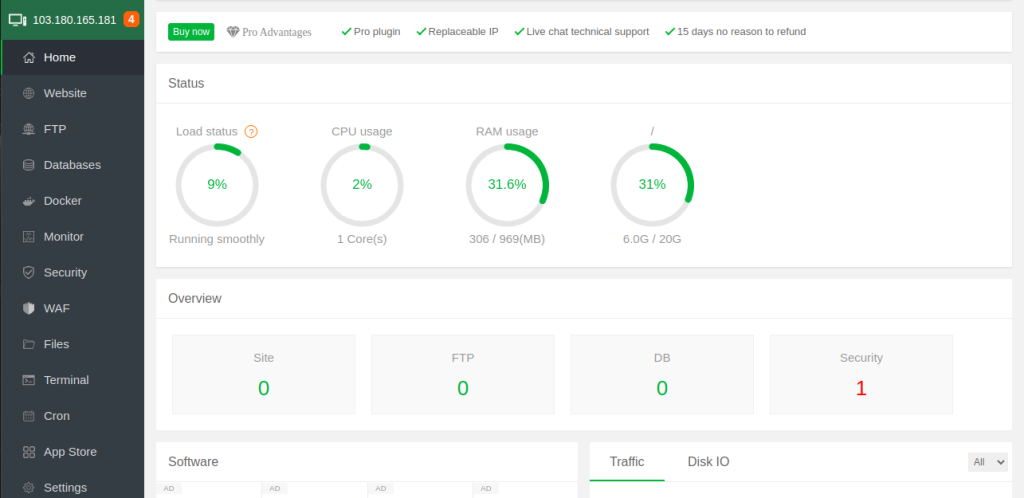1024x498 pixels.
Task: Click the Docker whale icon
Action: (x=29, y=201)
